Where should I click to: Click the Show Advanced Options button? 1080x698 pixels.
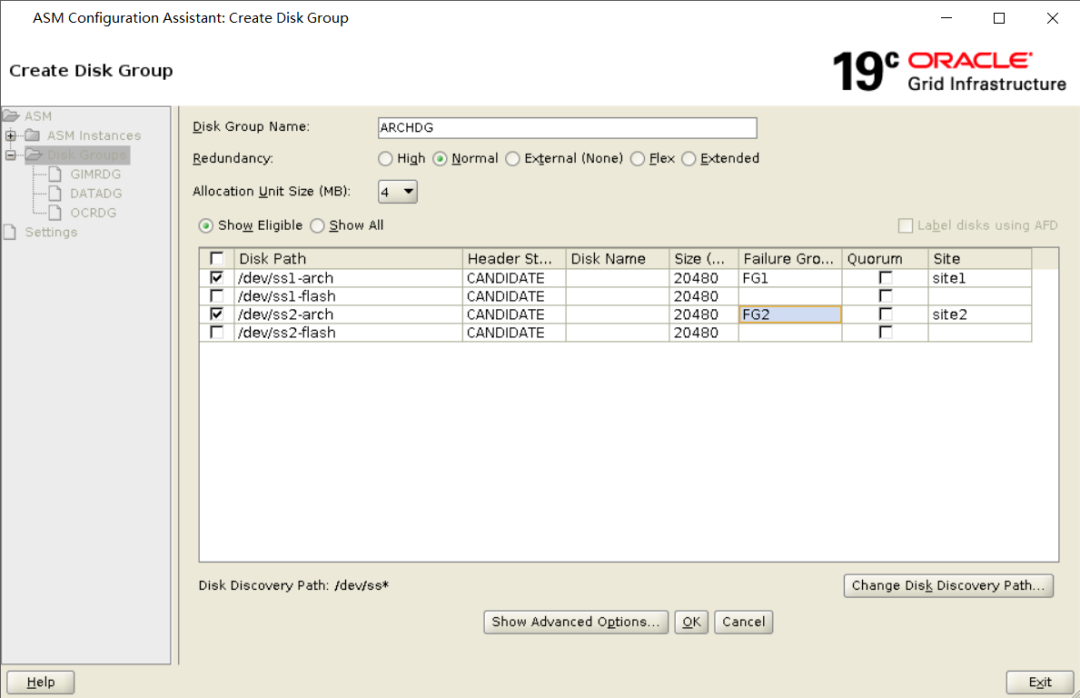[x=576, y=622]
